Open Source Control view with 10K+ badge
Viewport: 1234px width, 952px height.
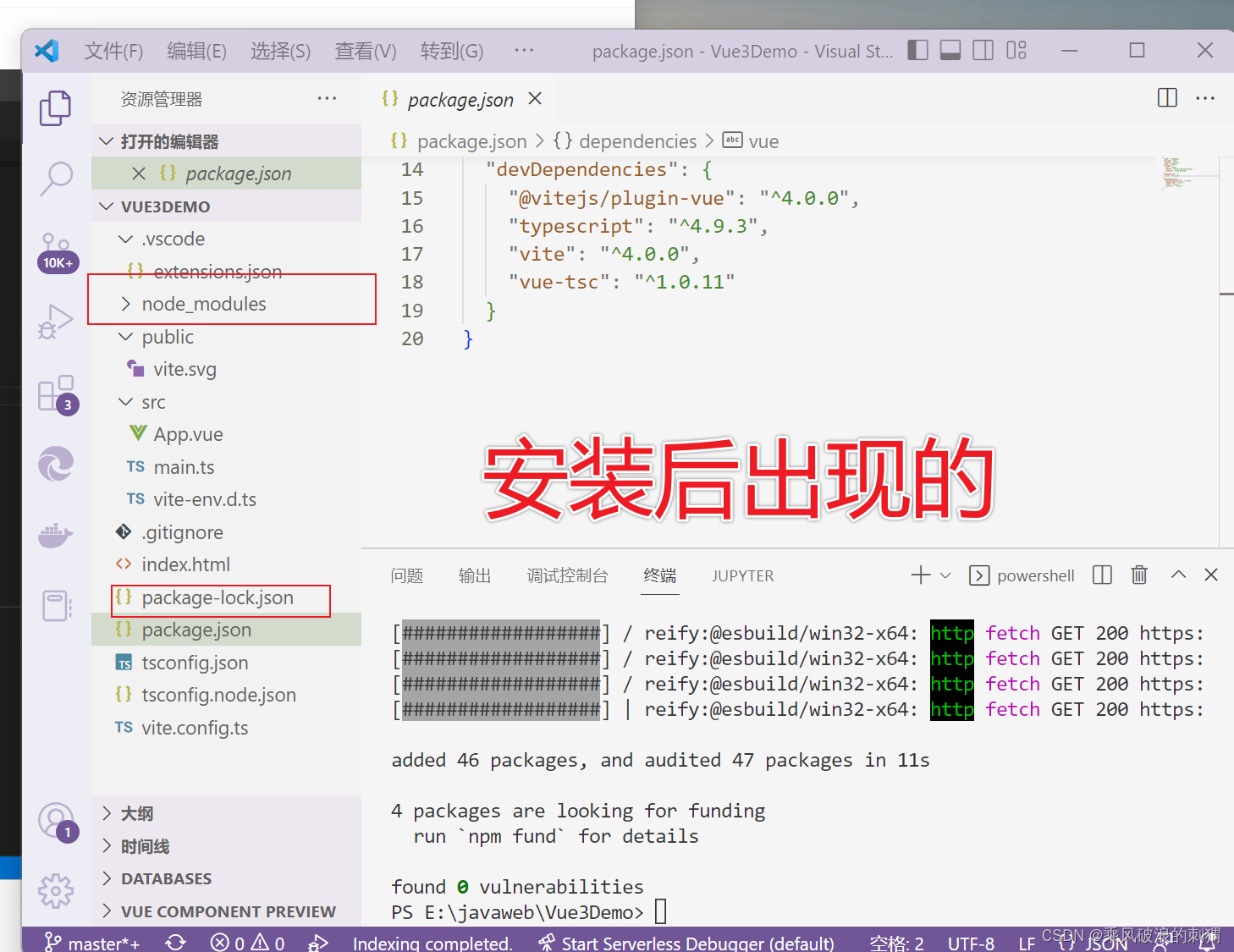[56, 252]
